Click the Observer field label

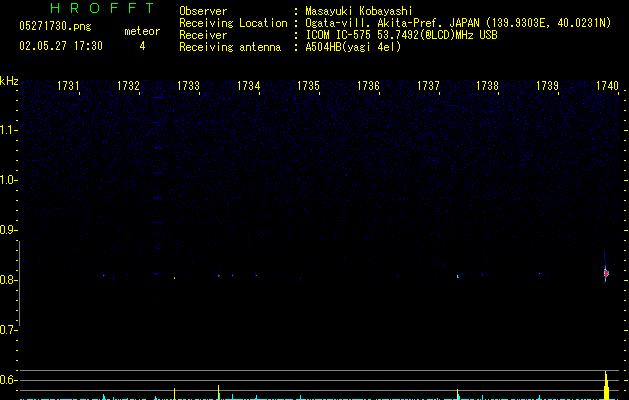point(203,11)
